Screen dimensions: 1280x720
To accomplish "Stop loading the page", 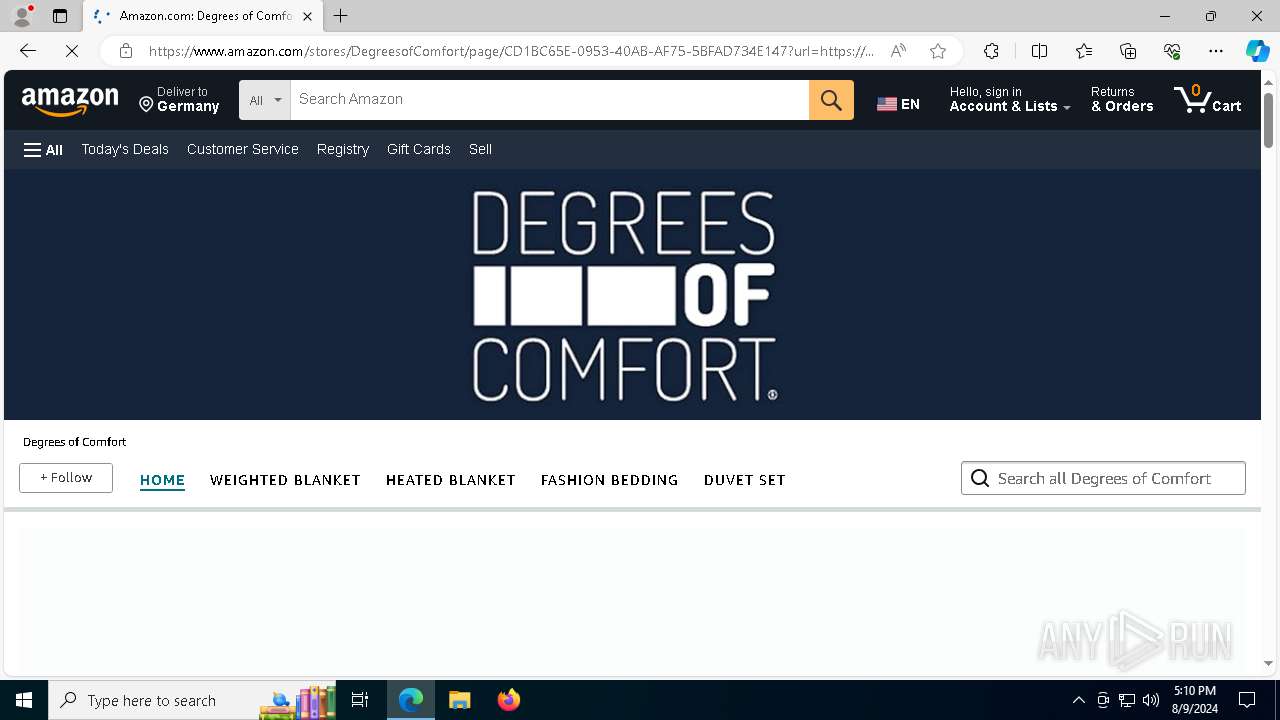I will 72,51.
